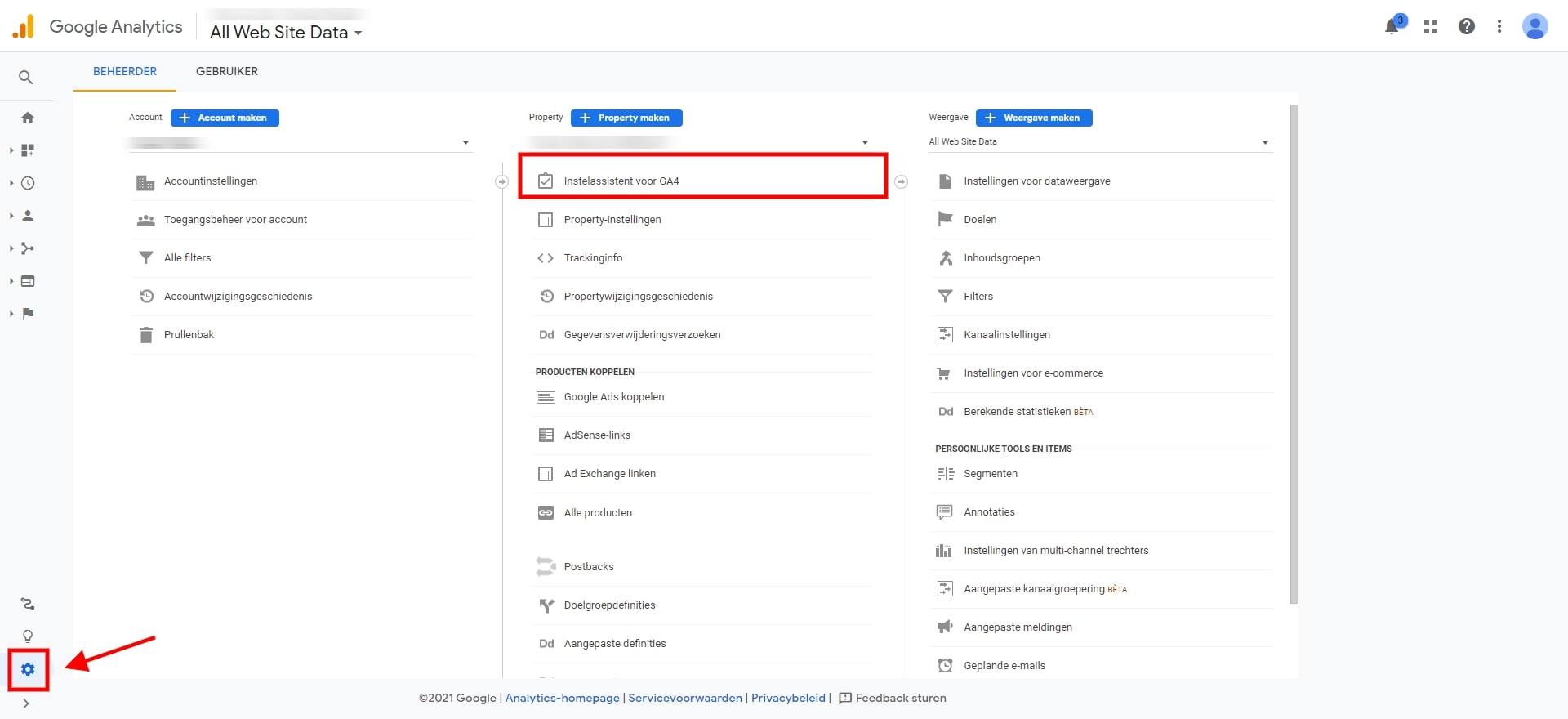Open the user account avatar
Viewport: 1568px width, 719px height.
(x=1535, y=26)
